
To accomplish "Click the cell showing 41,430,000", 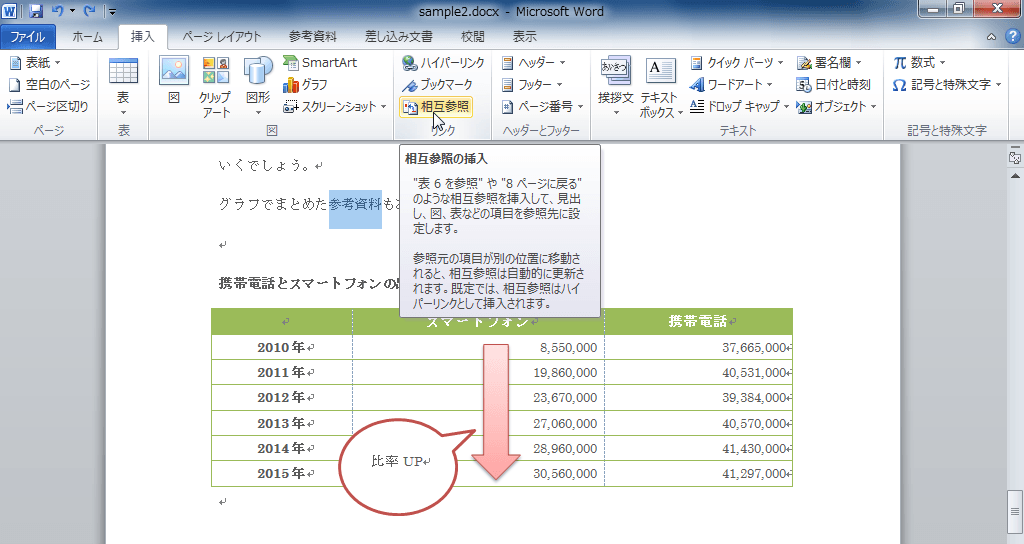I will 698,449.
